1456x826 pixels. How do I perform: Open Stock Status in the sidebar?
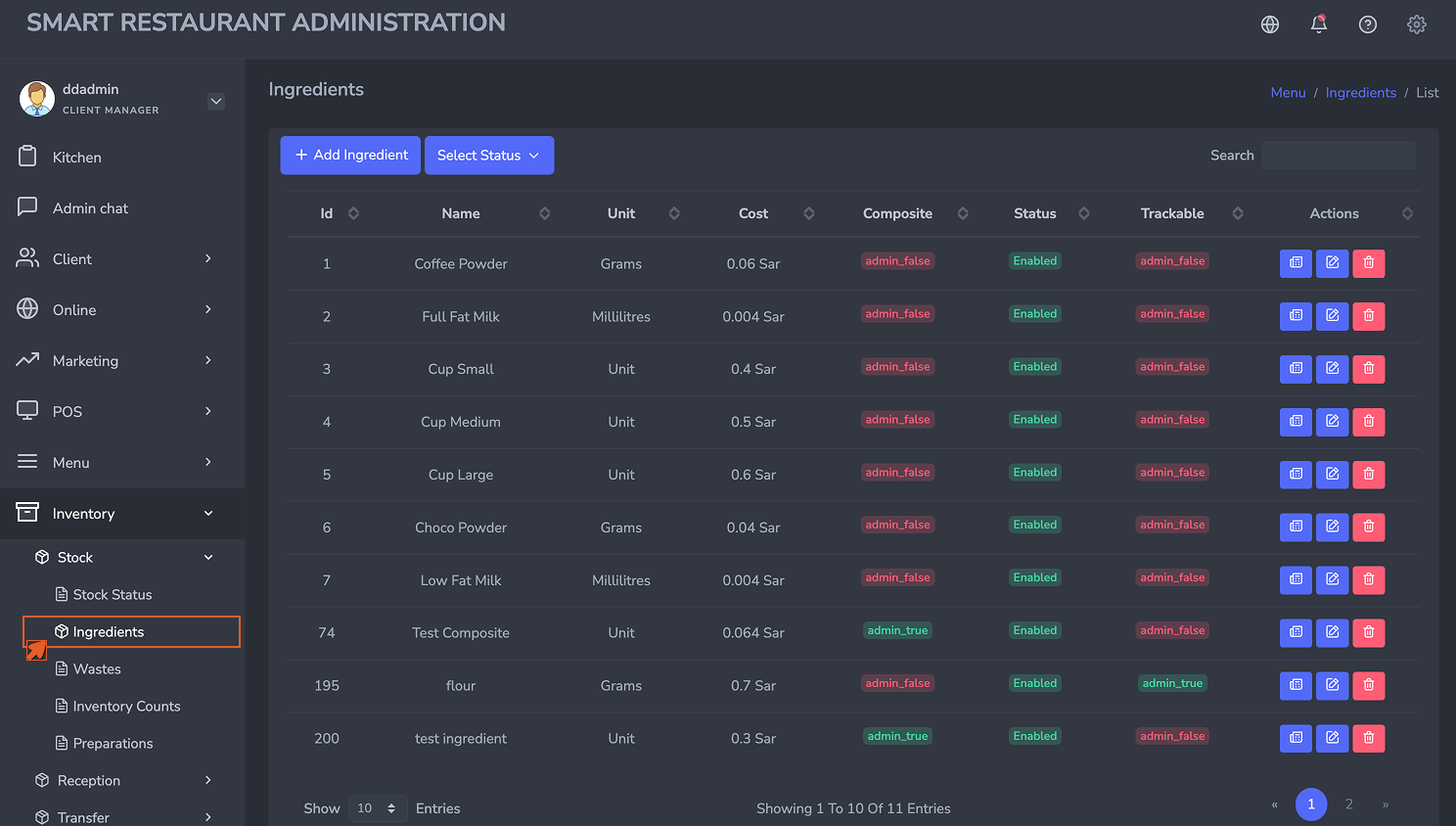click(x=113, y=595)
